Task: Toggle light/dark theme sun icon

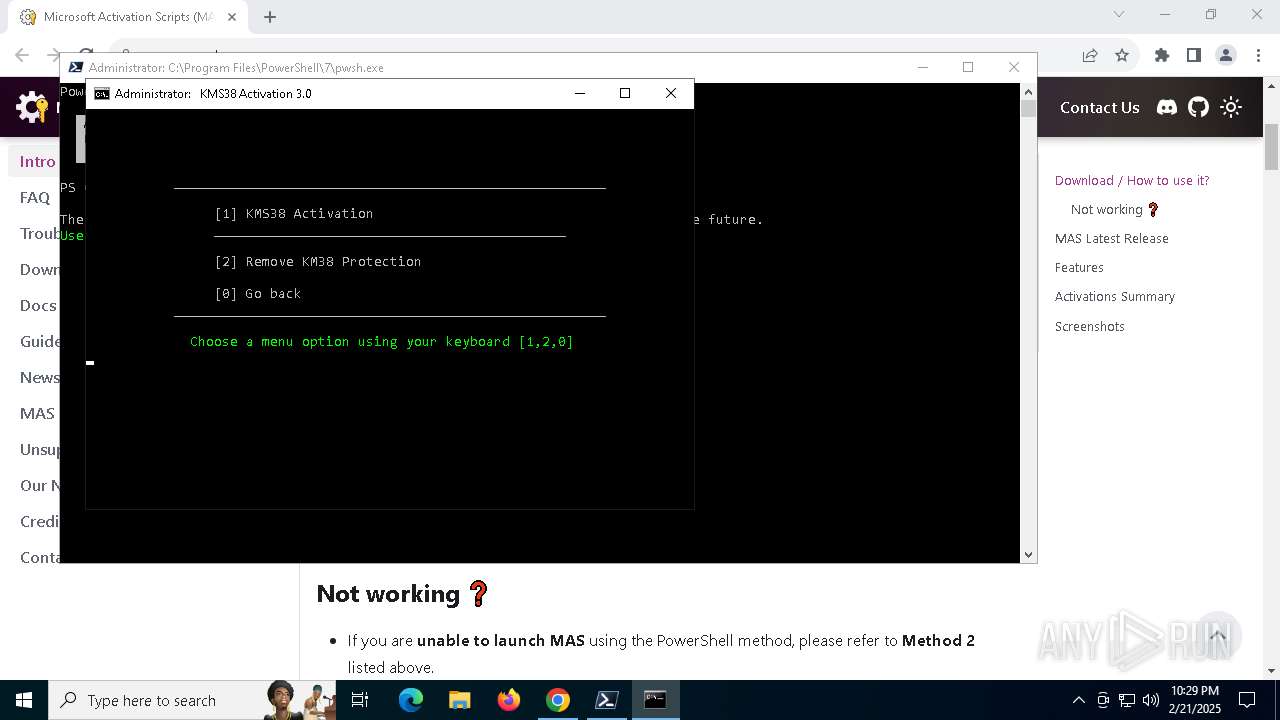Action: 1231,107
